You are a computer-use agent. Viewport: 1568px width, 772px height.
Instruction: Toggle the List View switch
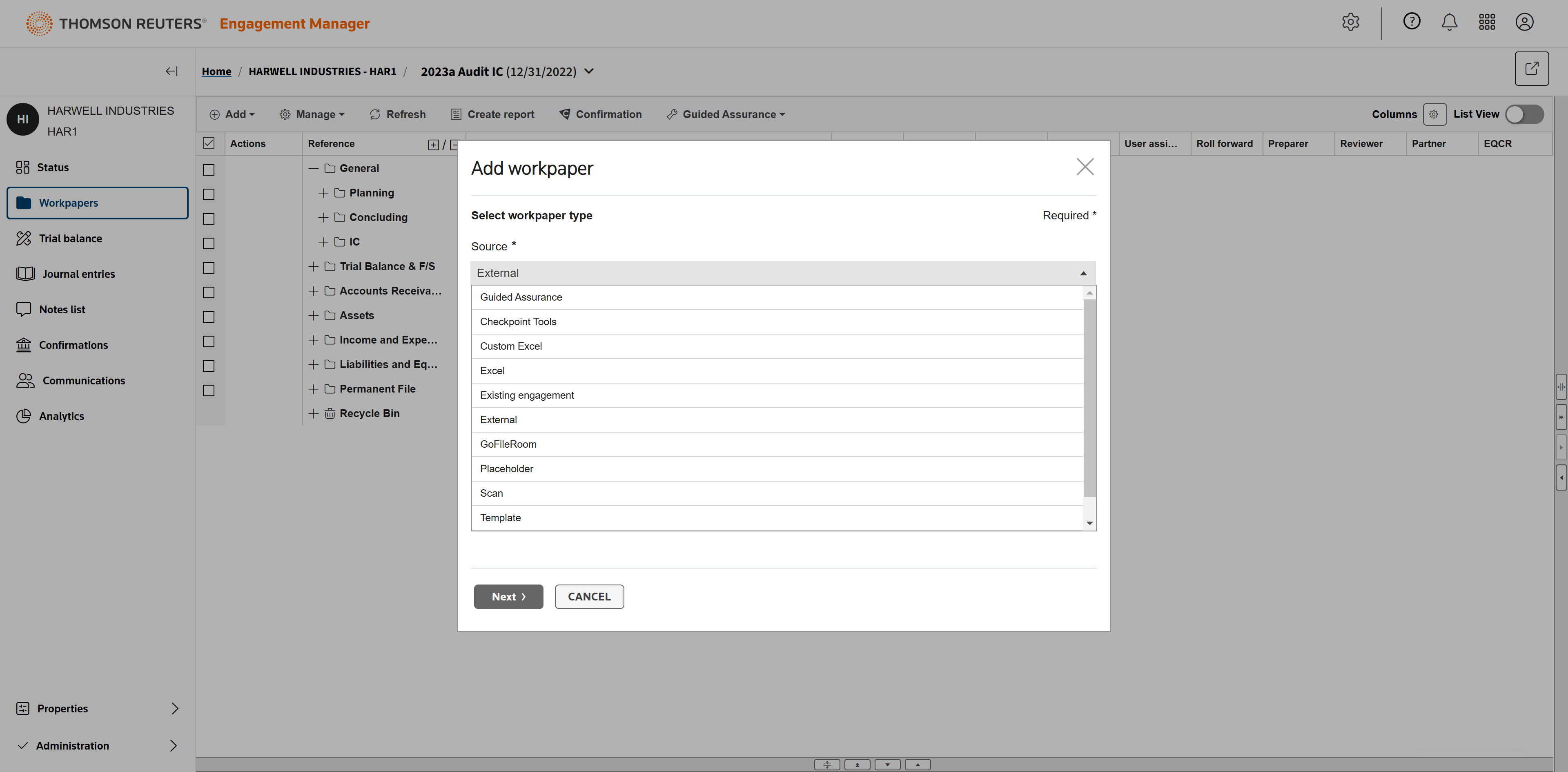1524,114
